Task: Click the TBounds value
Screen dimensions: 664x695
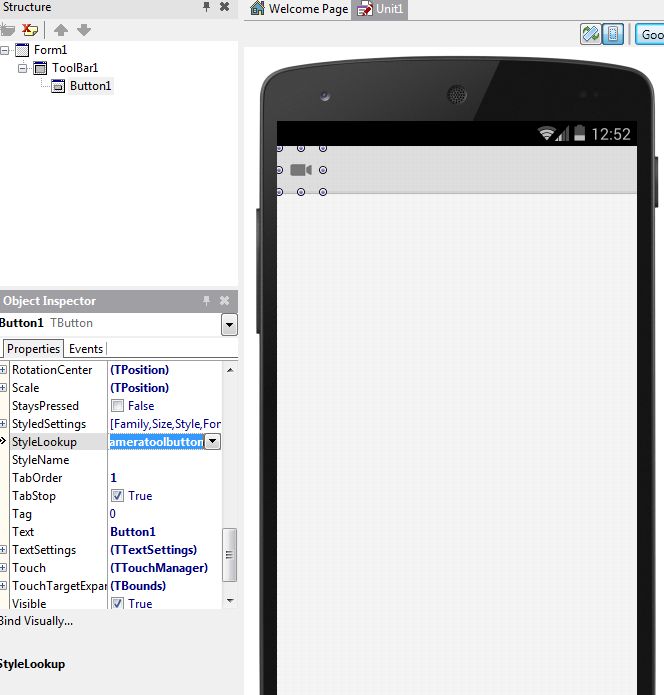Action: pos(138,586)
